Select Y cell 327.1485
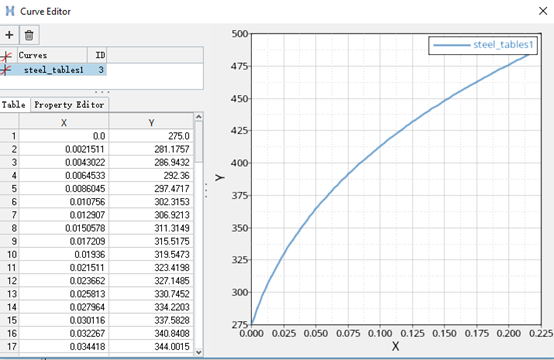 pos(151,281)
